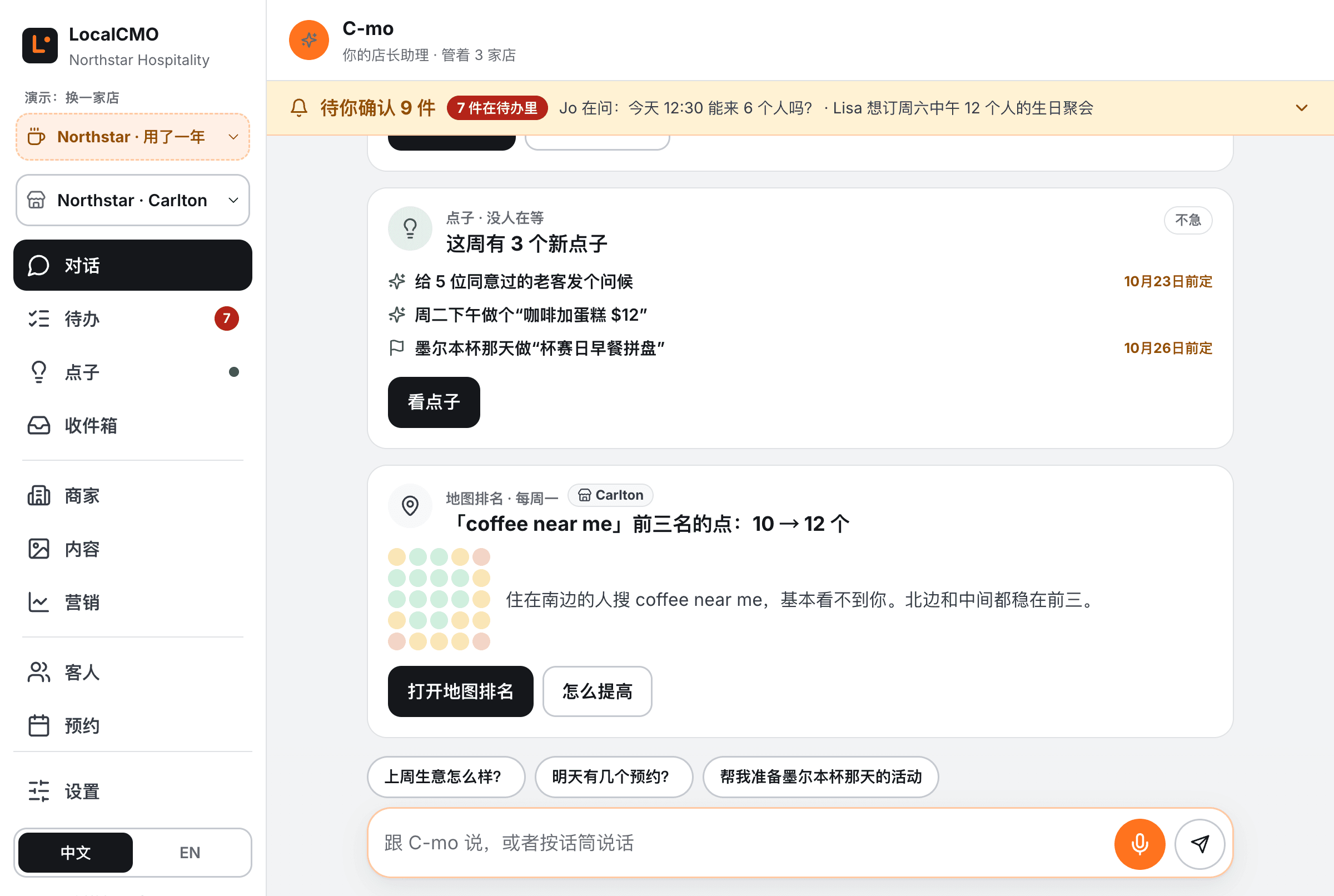Image resolution: width=1334 pixels, height=896 pixels.
Task: Open the Northstar · Carlton store dropdown
Action: [x=132, y=200]
